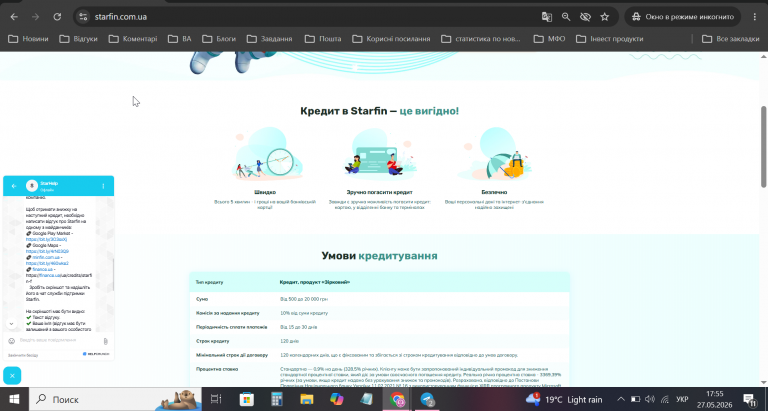Click the Windows search box Поиск
The height and width of the screenshot is (411, 768).
coord(115,399)
